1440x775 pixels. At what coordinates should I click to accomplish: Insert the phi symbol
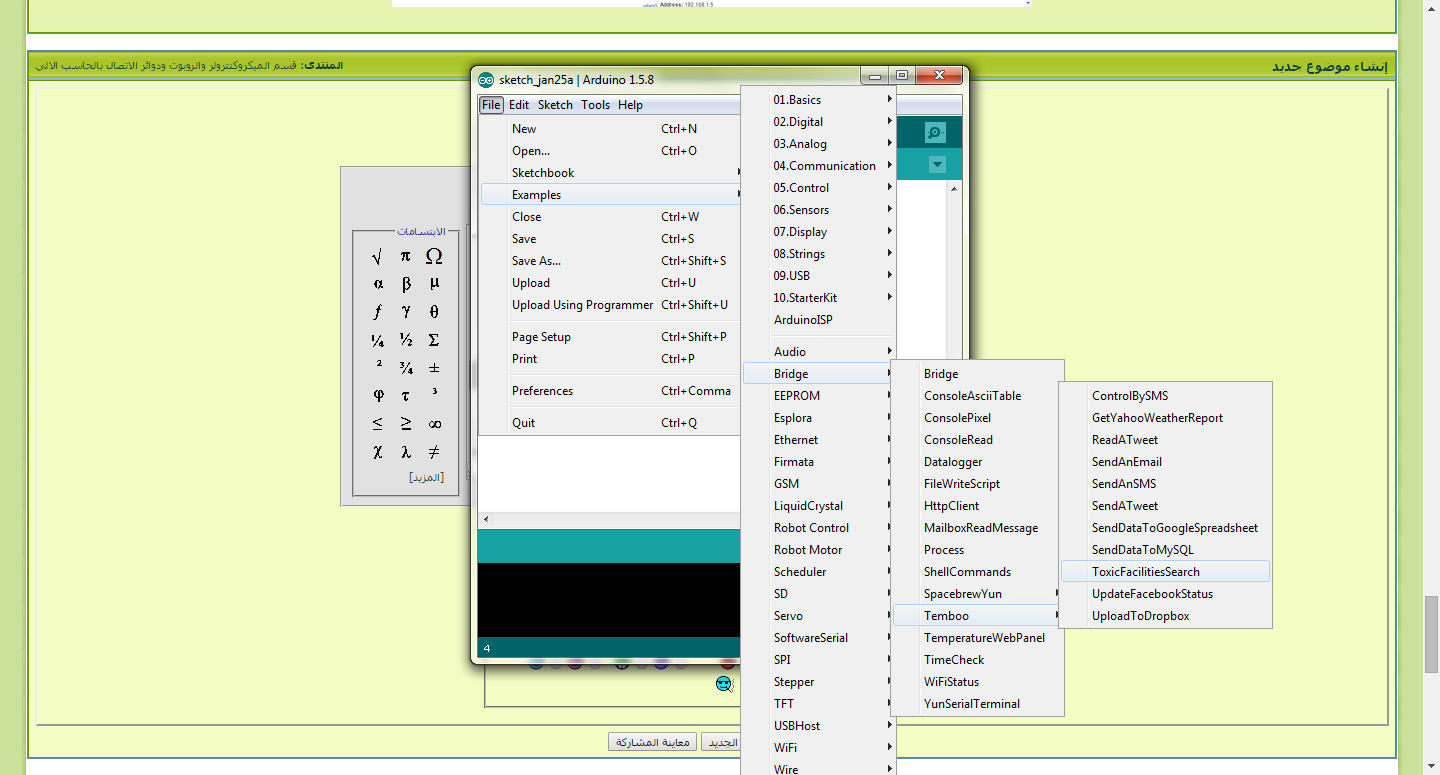(x=378, y=396)
